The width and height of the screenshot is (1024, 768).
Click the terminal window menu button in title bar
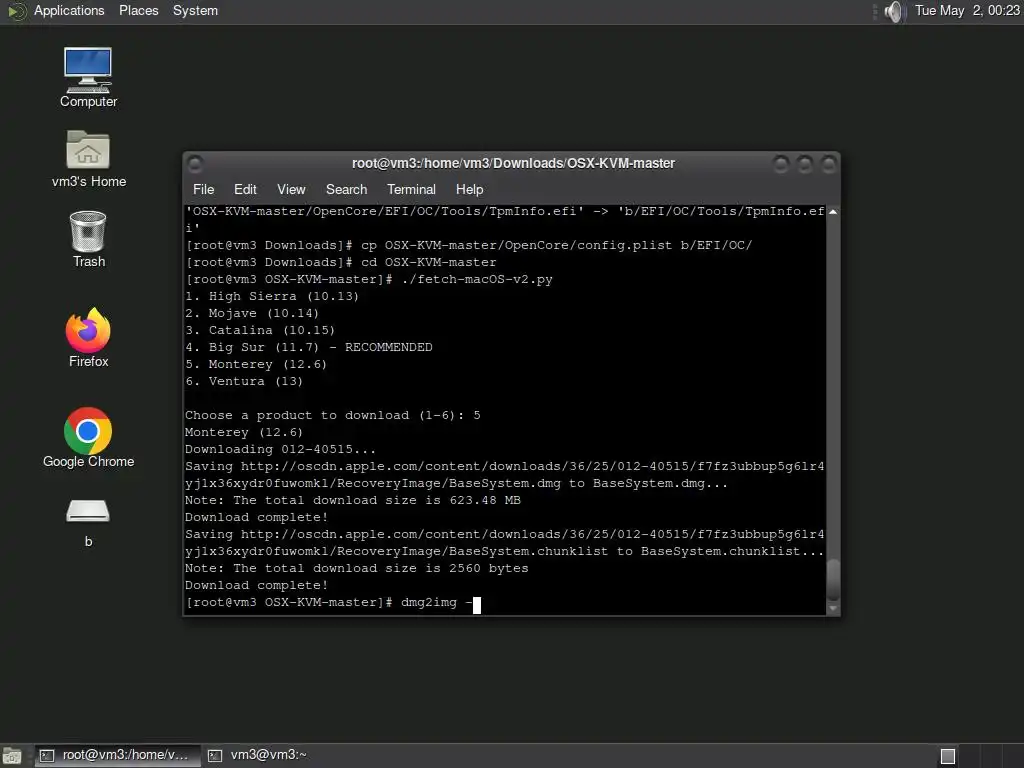coord(195,163)
